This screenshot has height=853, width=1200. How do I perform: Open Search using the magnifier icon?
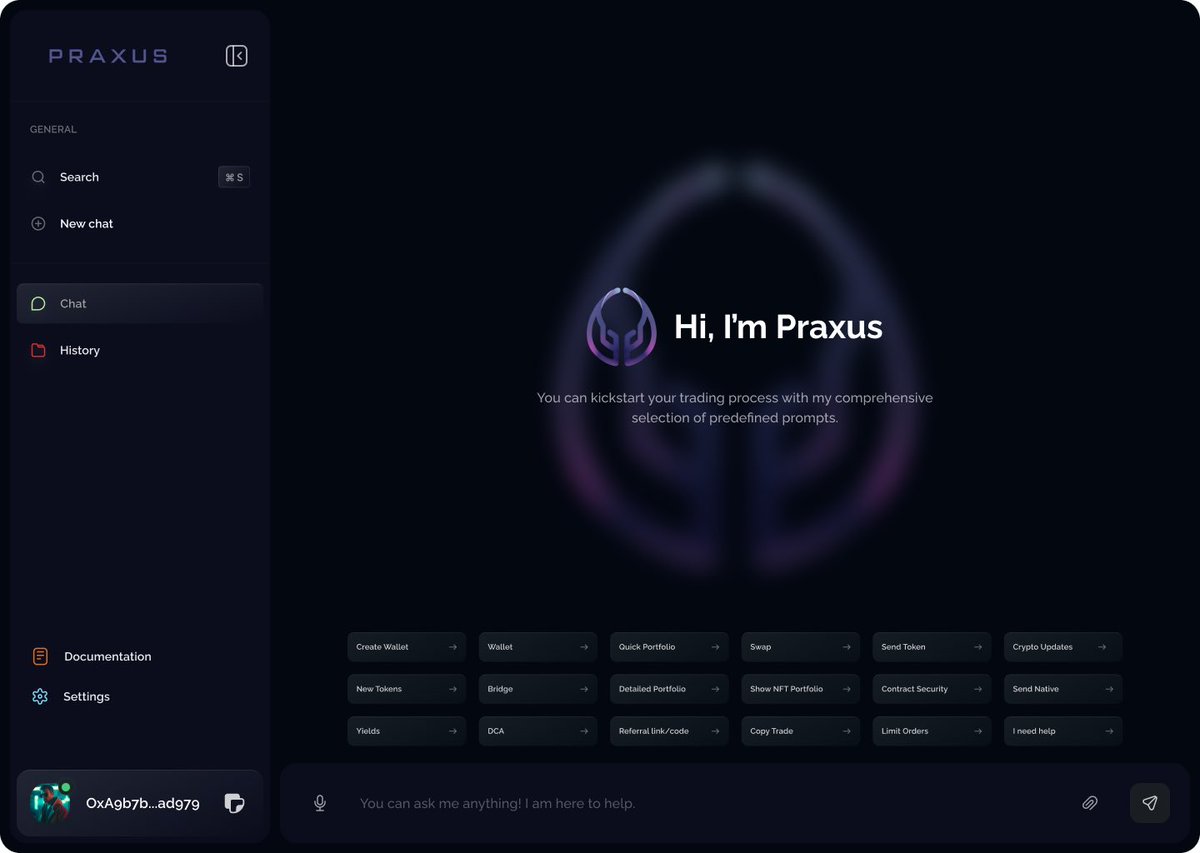coord(38,177)
